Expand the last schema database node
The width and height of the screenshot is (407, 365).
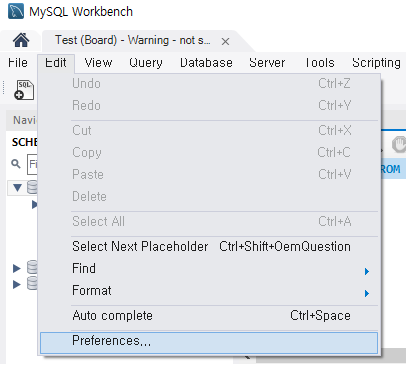pyautogui.click(x=17, y=284)
